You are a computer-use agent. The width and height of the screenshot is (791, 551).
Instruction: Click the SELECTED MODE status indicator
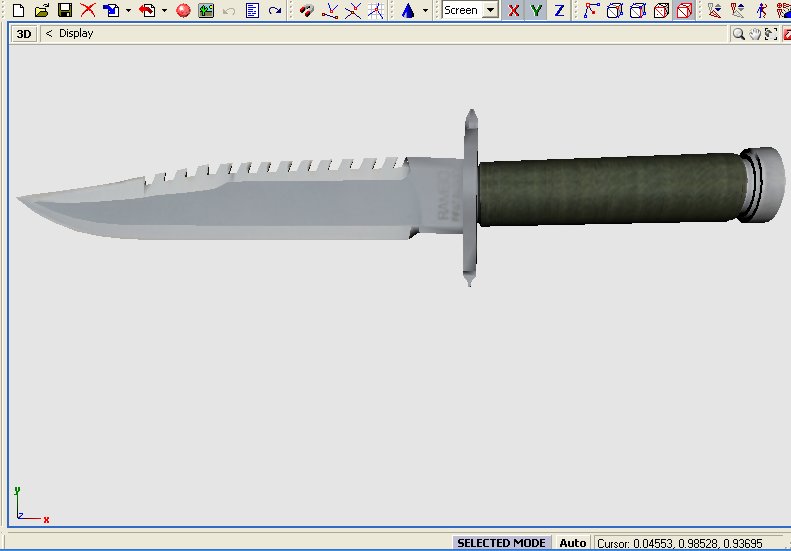(501, 543)
